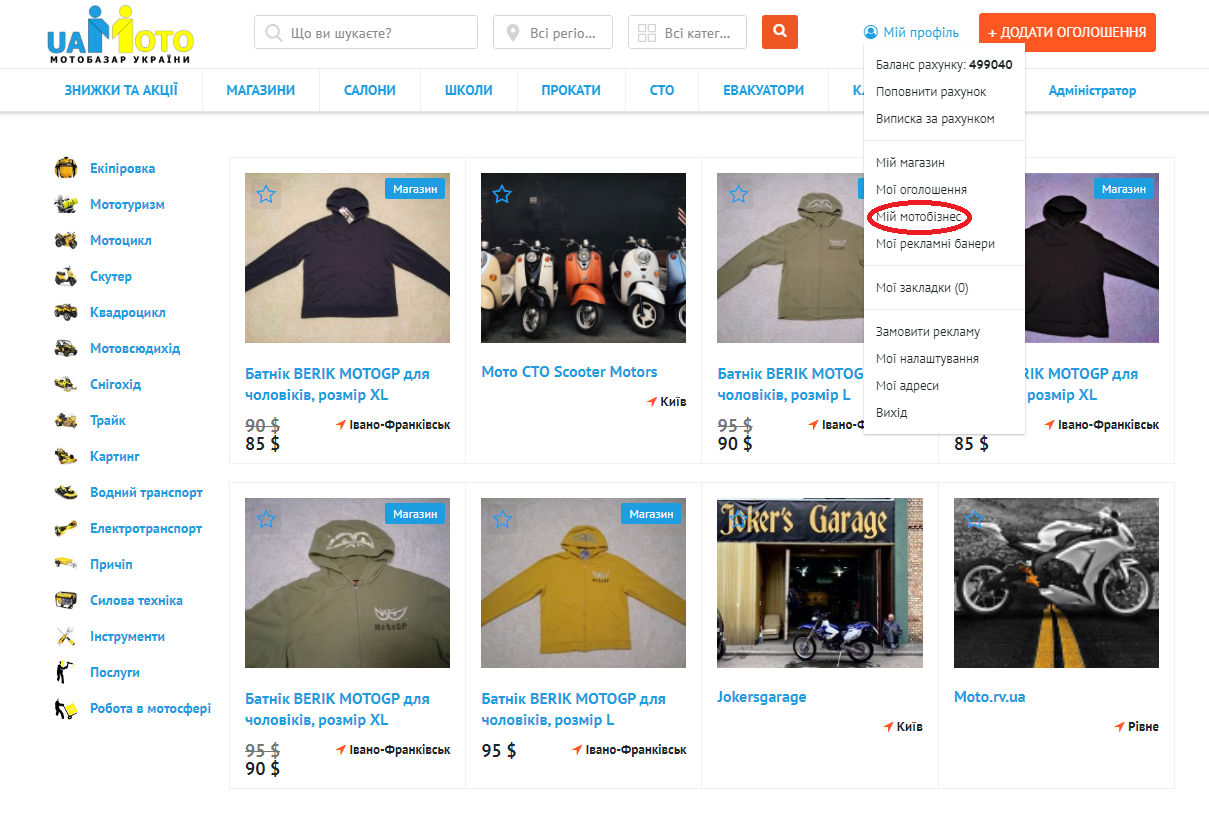The height and width of the screenshot is (816, 1209).
Task: Click the Квадроцикл ATV icon in sidebar
Action: click(x=66, y=312)
